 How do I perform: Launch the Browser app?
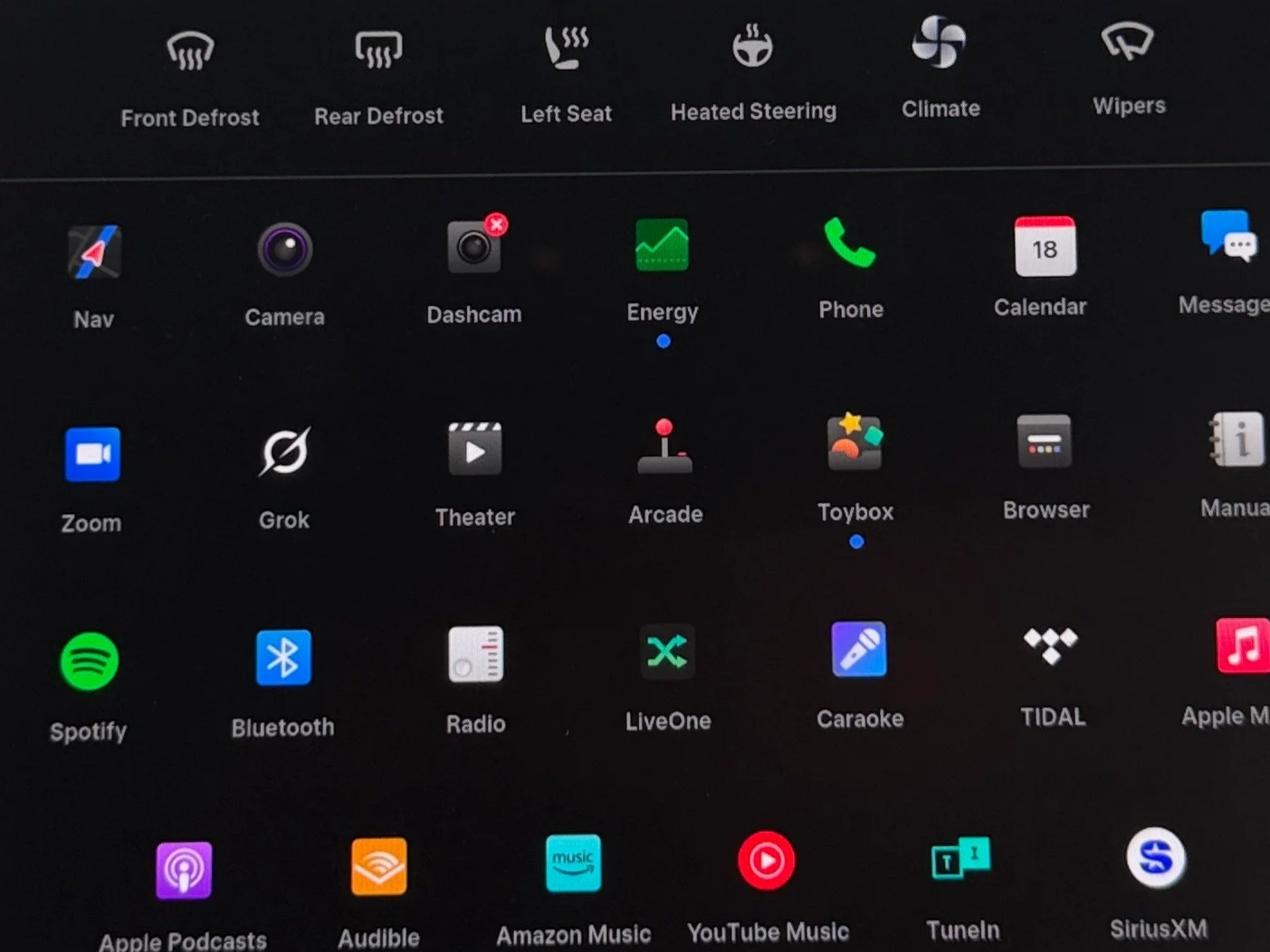point(1045,441)
